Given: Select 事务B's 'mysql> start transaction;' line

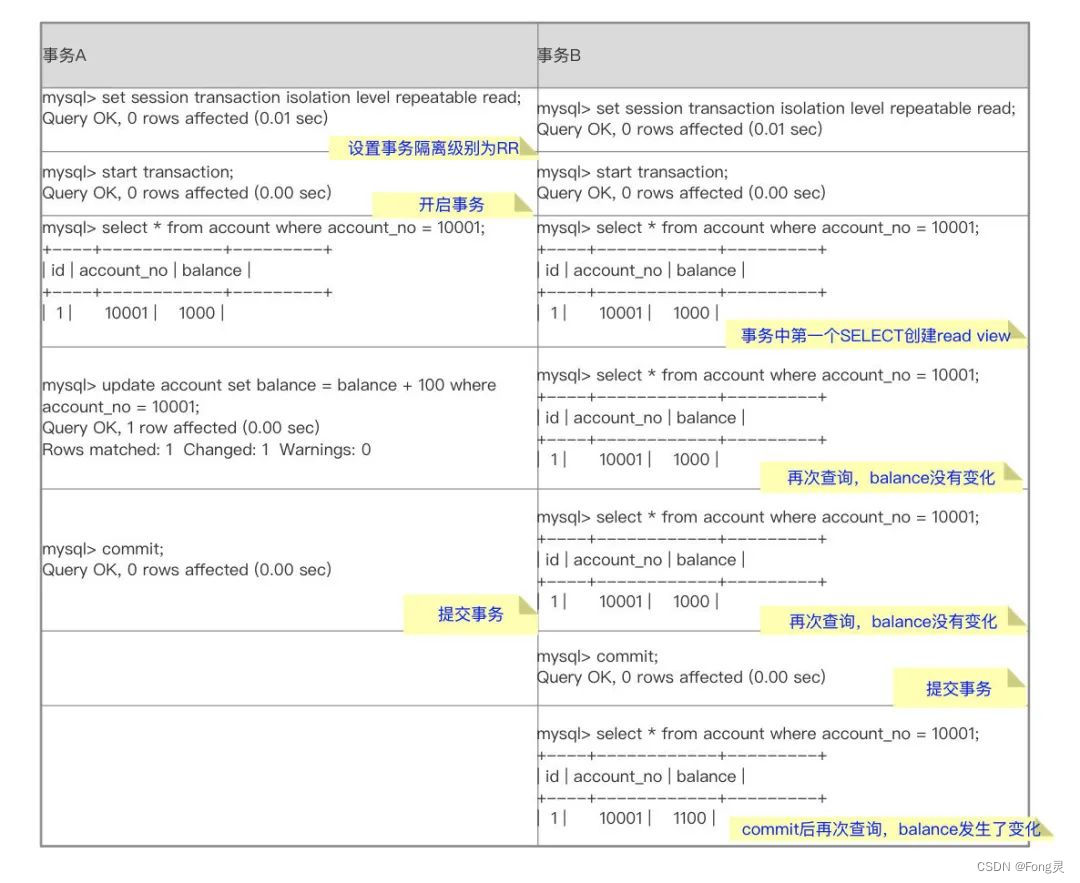Looking at the screenshot, I should click(632, 172).
